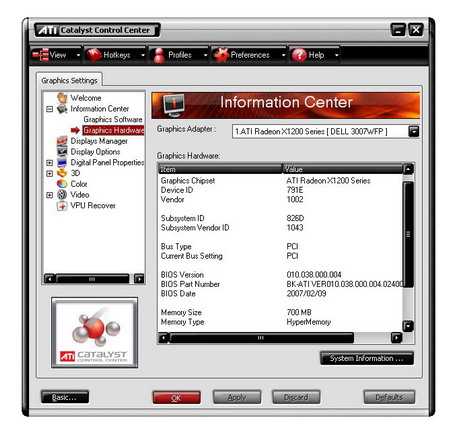
Task: Click the Welcome hand icon in tree
Action: (62, 98)
